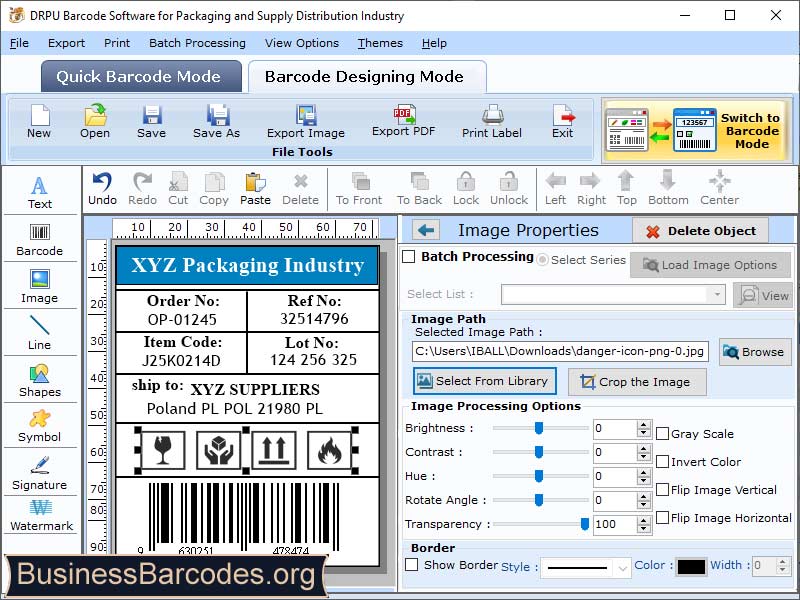
Task: Select the Symbol tool
Action: point(40,426)
